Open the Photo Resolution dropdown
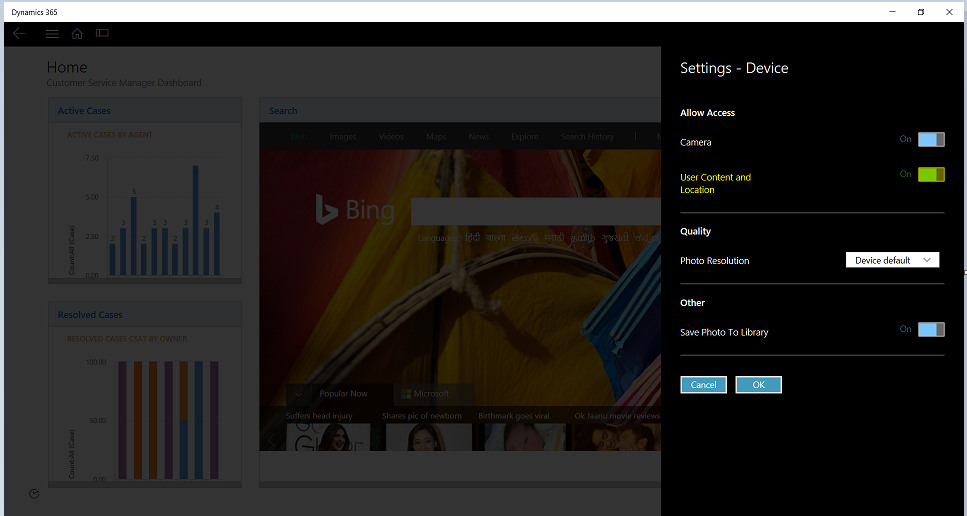 tap(892, 260)
